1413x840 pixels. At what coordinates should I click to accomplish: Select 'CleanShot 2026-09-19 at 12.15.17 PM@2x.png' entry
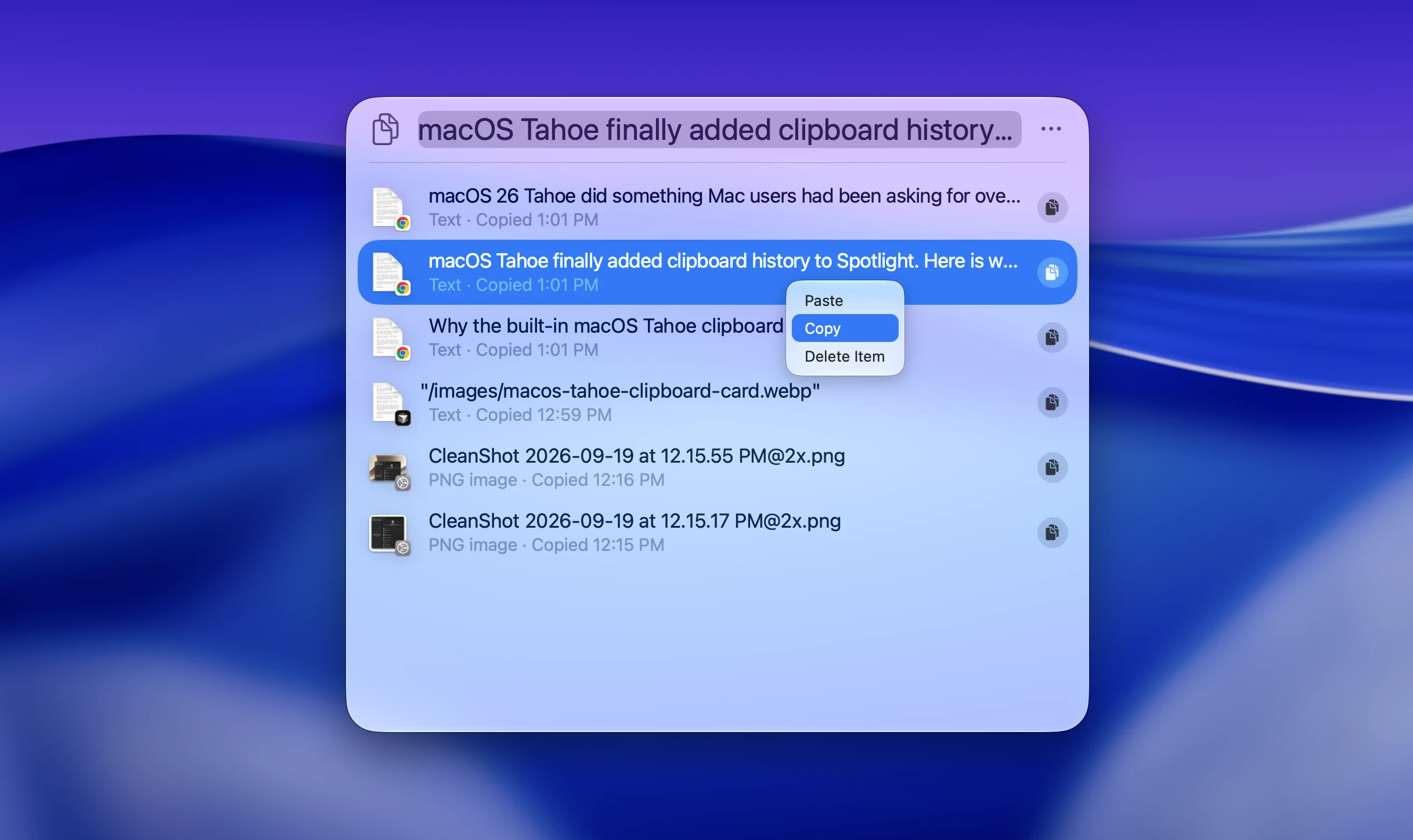pos(717,532)
